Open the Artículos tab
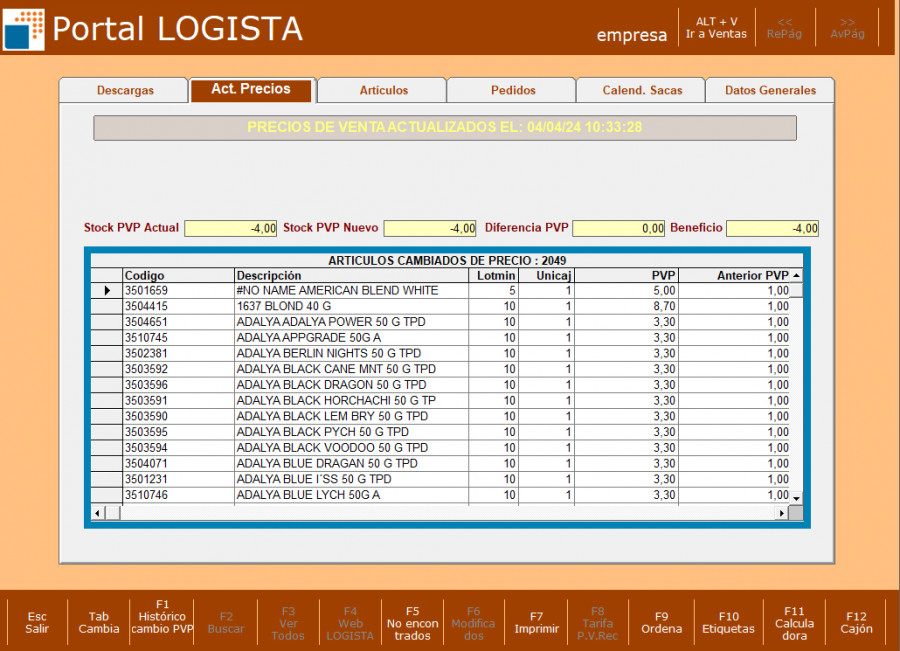The width and height of the screenshot is (900, 651). click(383, 90)
